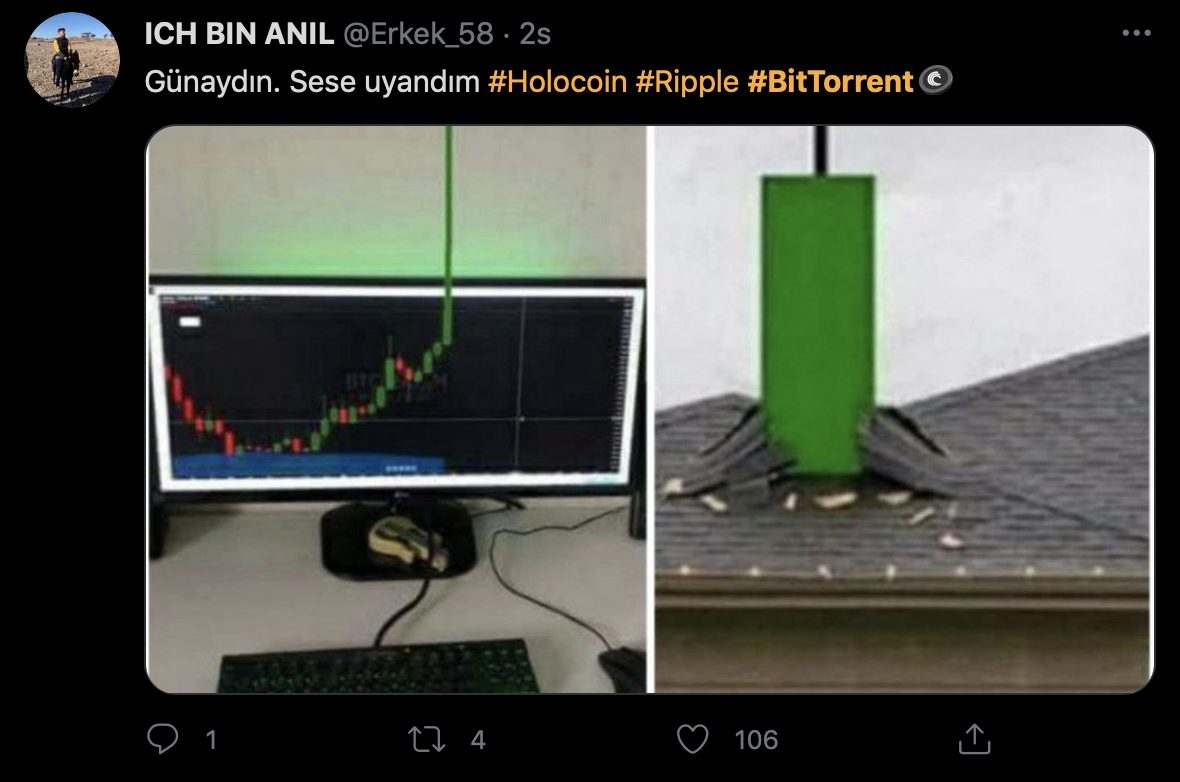The height and width of the screenshot is (782, 1180).
Task: Open the right photo of candle through roof
Action: [x=904, y=409]
